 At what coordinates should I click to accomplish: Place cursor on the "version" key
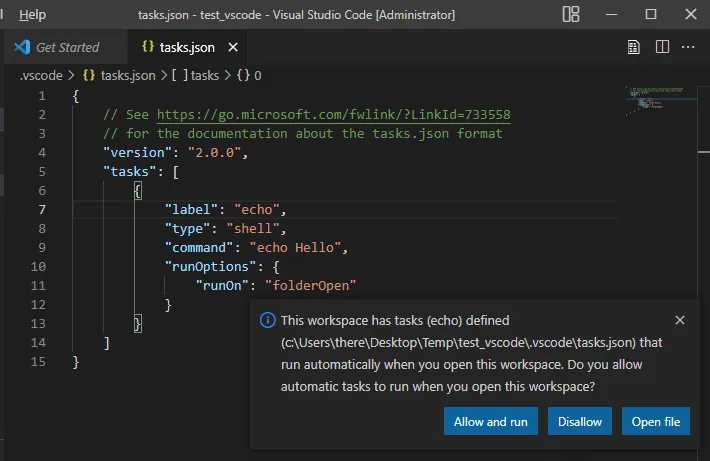pos(138,153)
